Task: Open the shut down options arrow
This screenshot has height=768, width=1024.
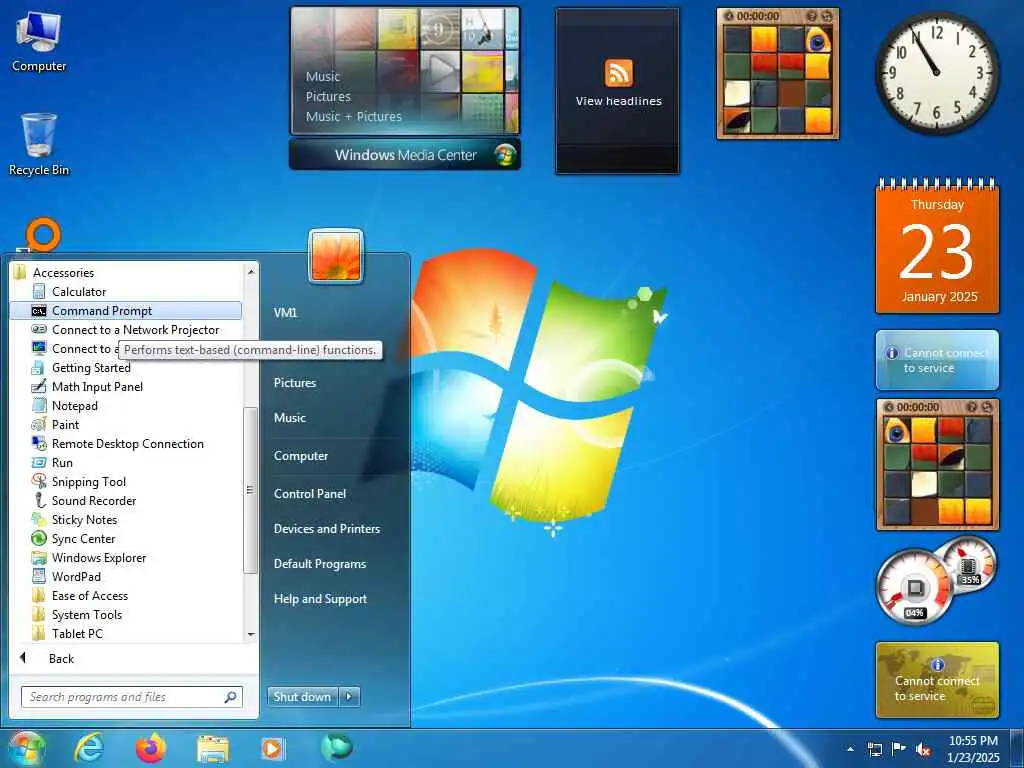Action: point(349,697)
